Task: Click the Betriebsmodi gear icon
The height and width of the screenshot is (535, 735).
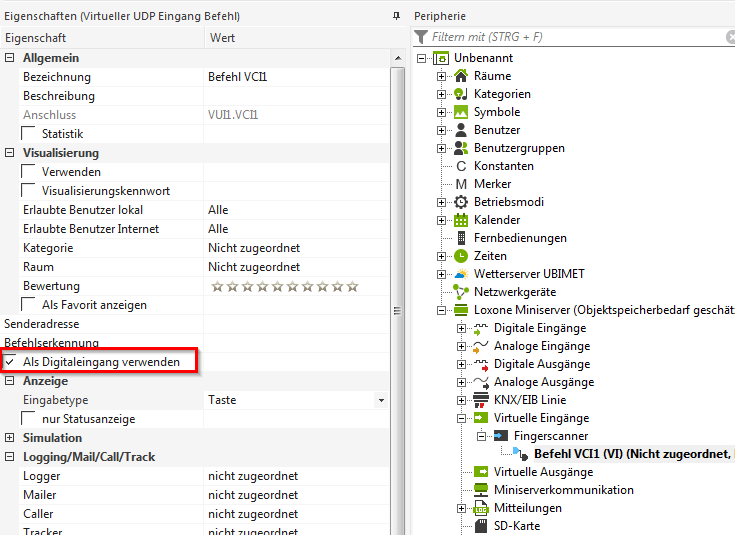Action: tap(461, 202)
